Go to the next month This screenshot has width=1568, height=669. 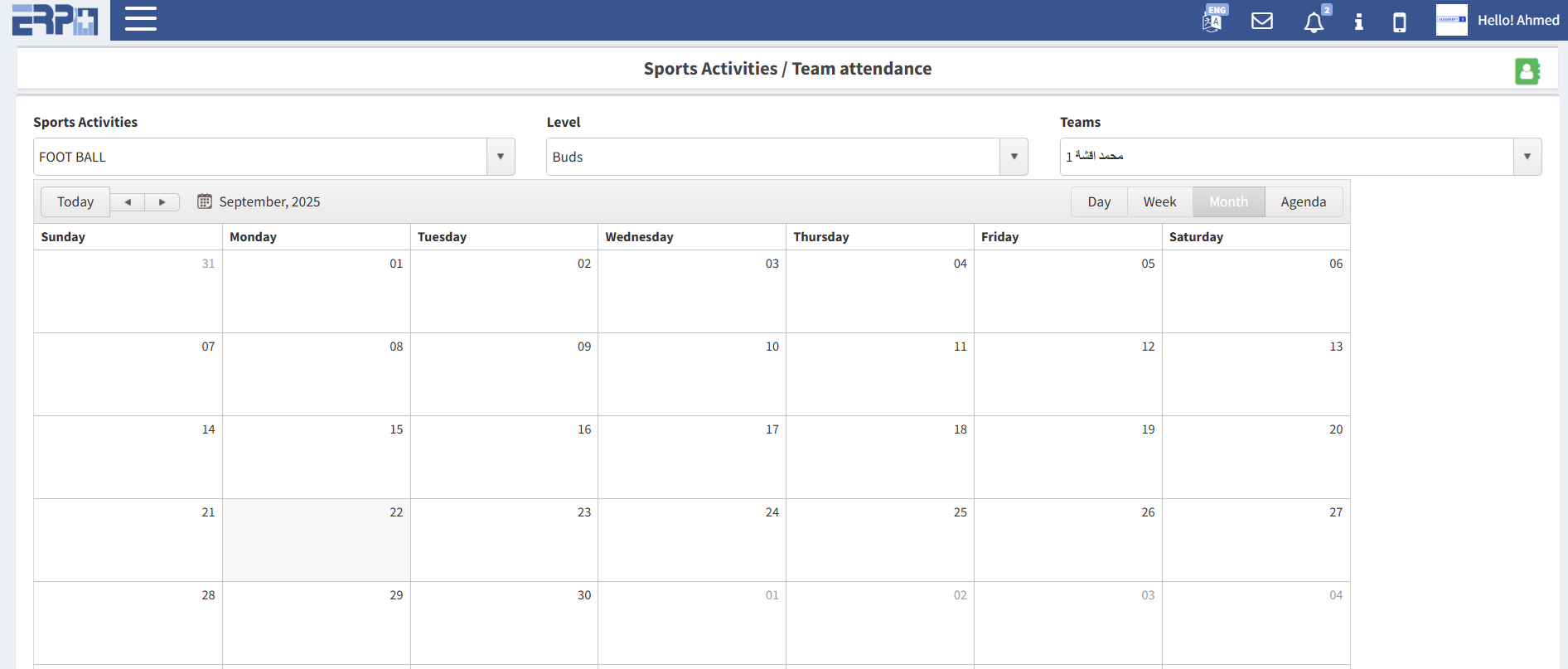tap(162, 201)
